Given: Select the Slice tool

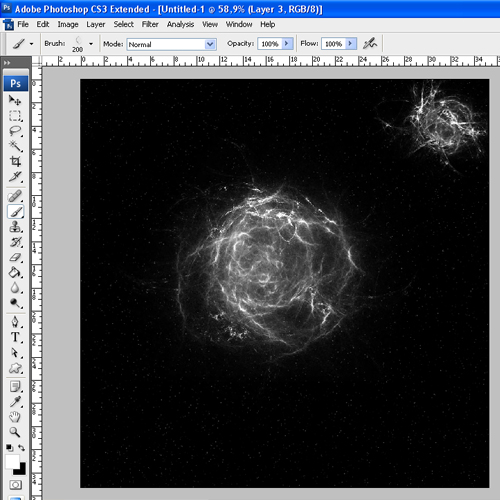Looking at the screenshot, I should point(15,177).
